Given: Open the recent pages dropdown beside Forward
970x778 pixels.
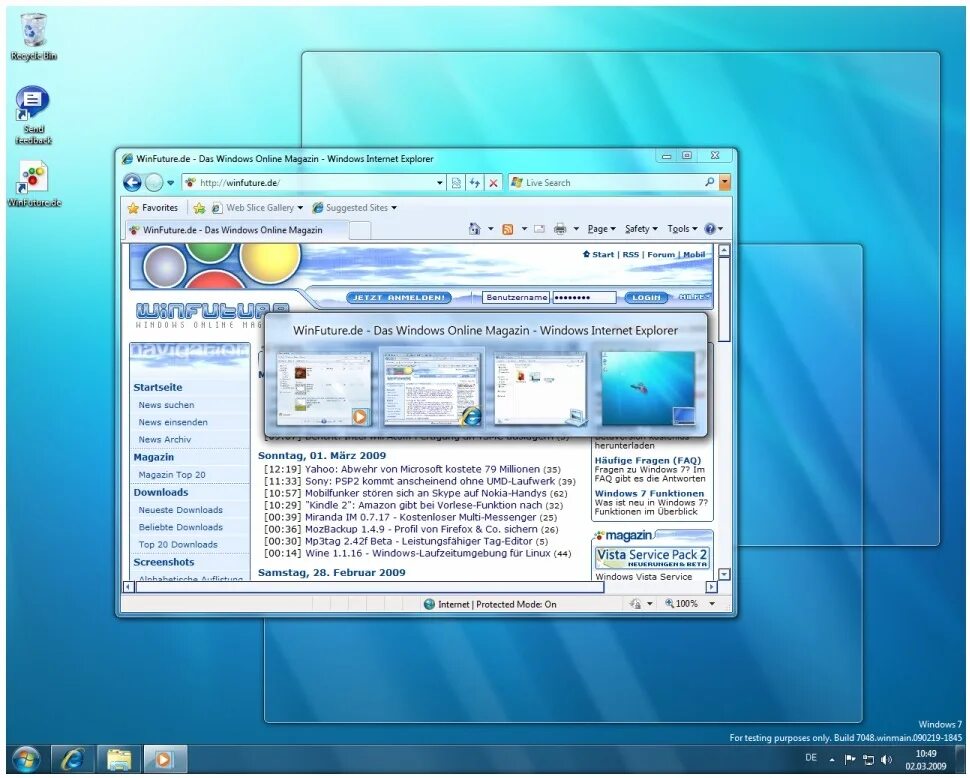Looking at the screenshot, I should 170,183.
